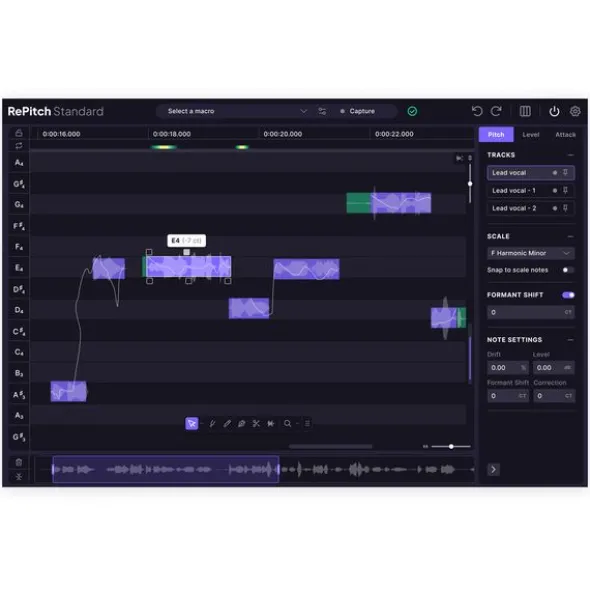Select the Lead vocal - 2 track
The height and width of the screenshot is (591, 590).
[x=530, y=208]
